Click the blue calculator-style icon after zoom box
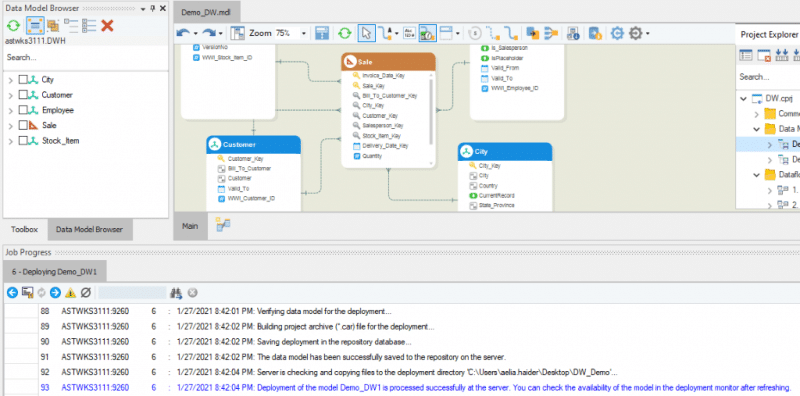The image size is (800, 396). point(321,33)
